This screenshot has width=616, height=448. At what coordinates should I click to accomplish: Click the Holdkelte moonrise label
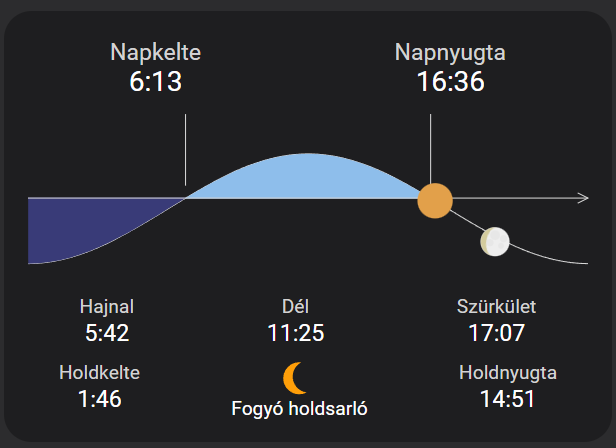(99, 373)
